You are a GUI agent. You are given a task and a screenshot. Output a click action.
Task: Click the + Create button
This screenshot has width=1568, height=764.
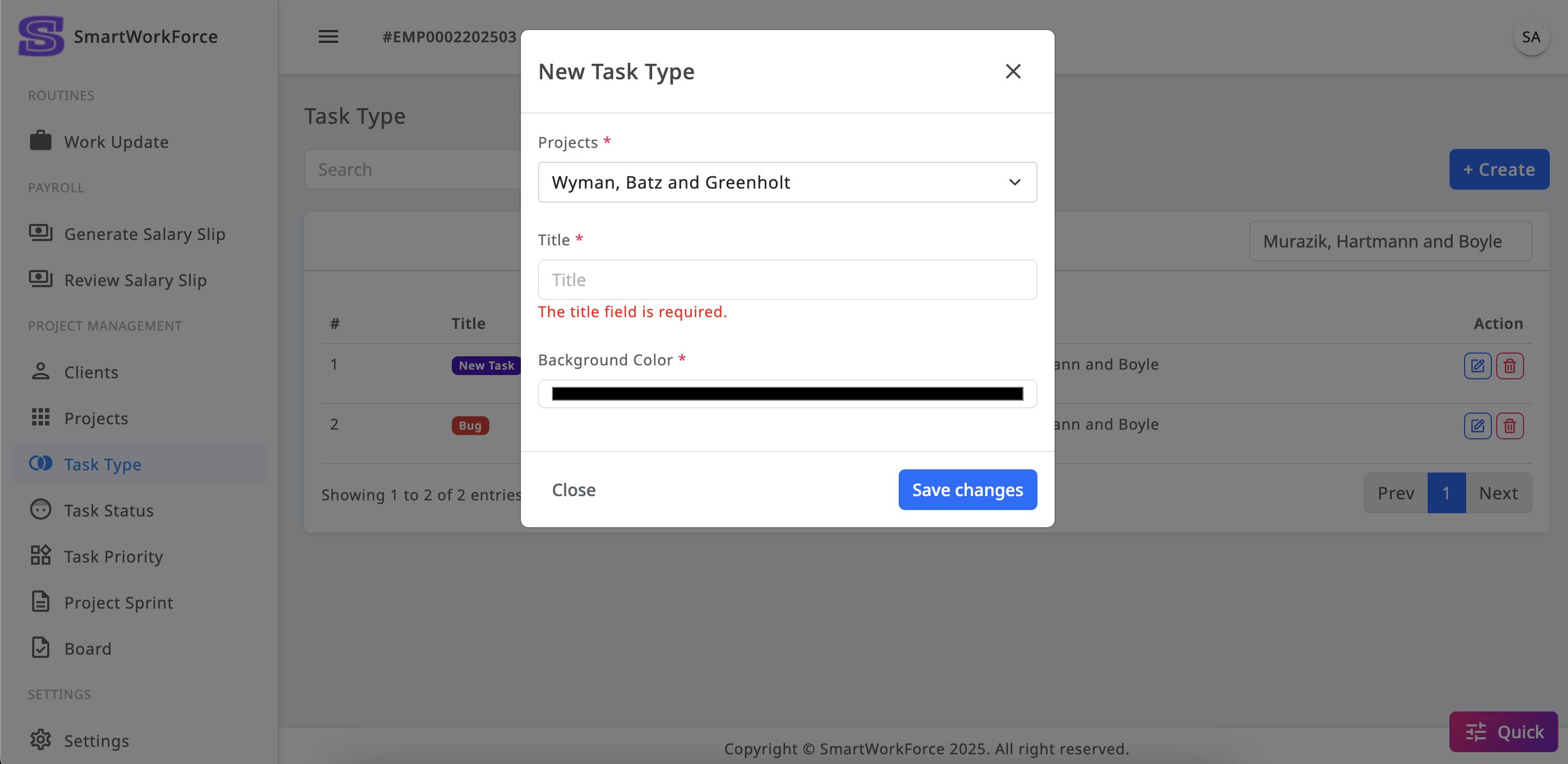tap(1499, 169)
